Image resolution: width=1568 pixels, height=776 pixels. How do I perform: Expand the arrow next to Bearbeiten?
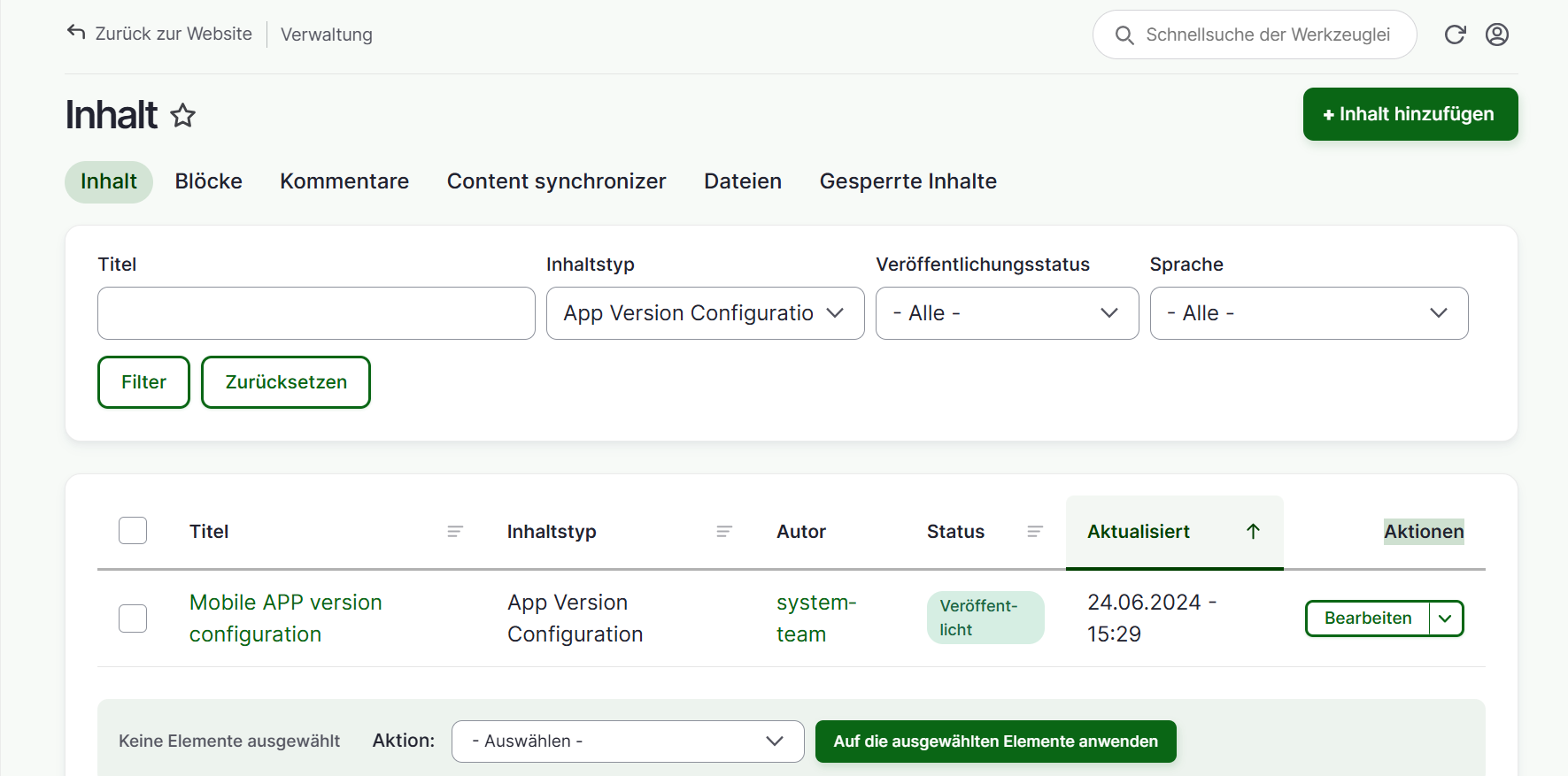[1445, 618]
